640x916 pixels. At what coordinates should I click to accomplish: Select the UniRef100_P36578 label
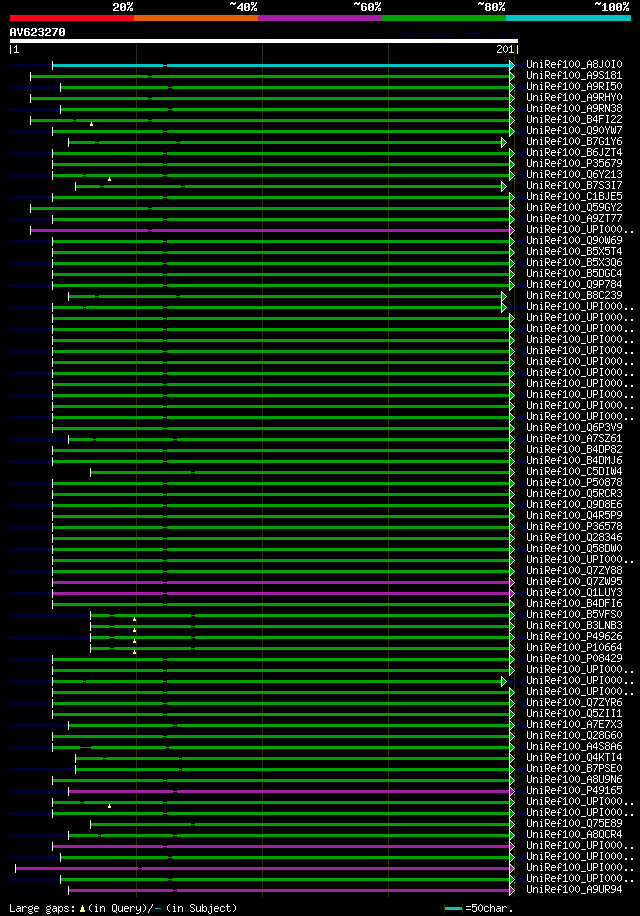tap(574, 526)
